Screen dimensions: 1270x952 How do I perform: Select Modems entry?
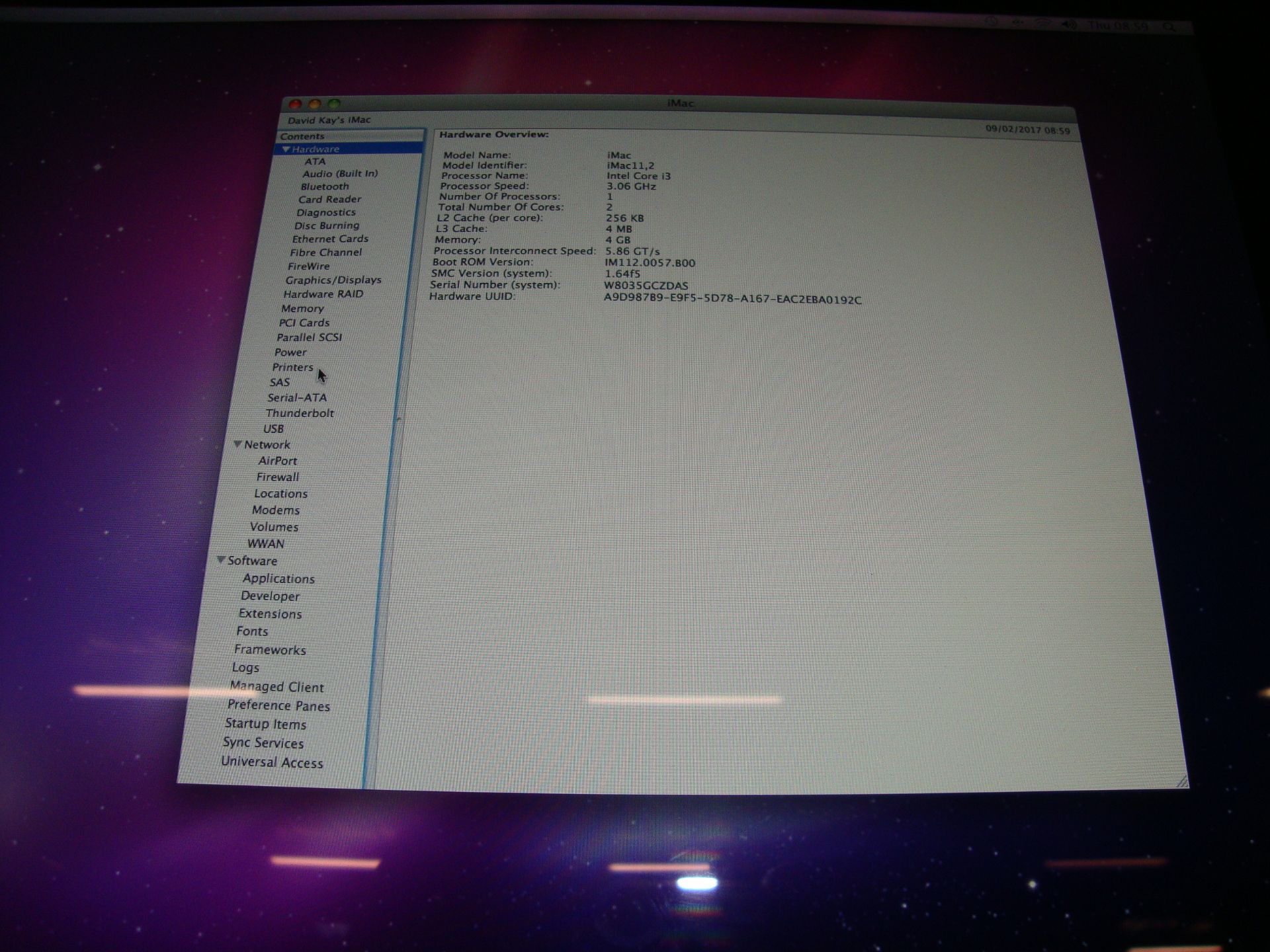pyautogui.click(x=276, y=510)
